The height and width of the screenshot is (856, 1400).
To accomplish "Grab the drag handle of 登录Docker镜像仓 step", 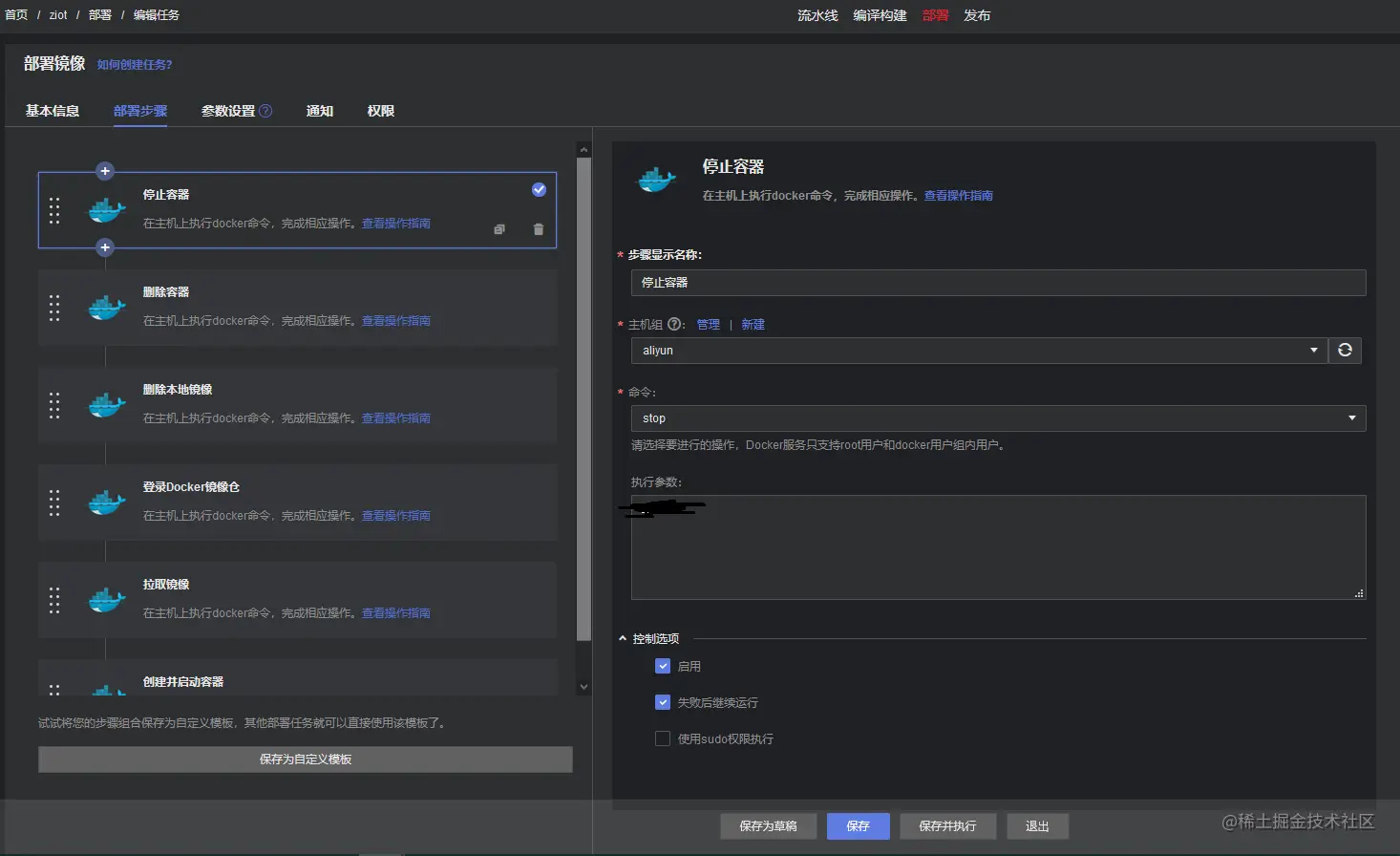I will point(54,503).
